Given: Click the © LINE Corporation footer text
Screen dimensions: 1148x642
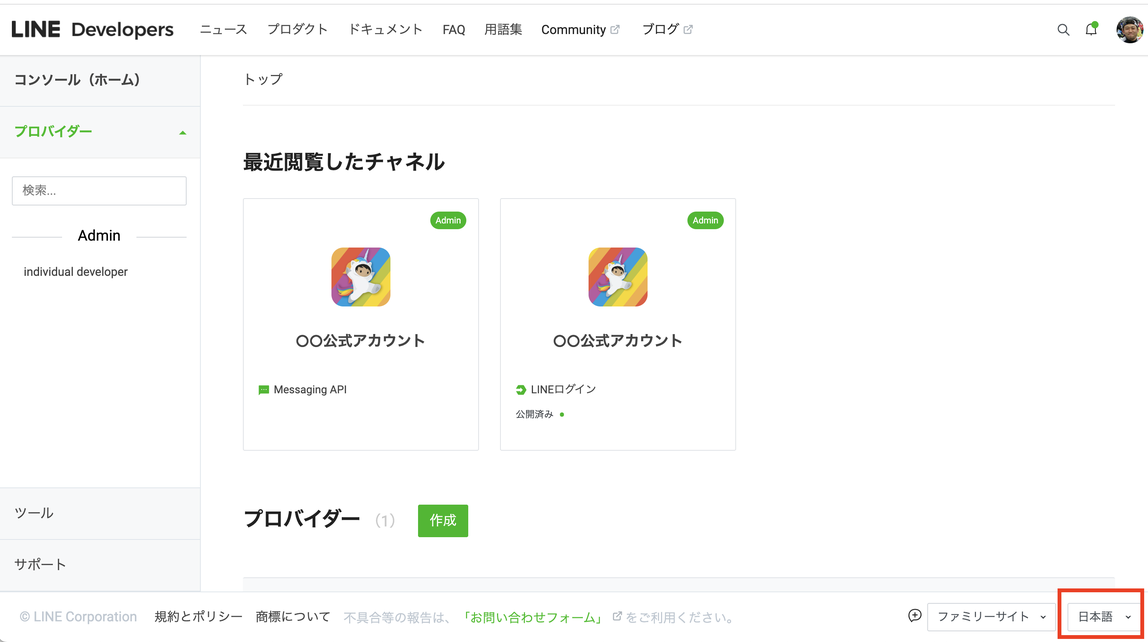Looking at the screenshot, I should (x=78, y=617).
